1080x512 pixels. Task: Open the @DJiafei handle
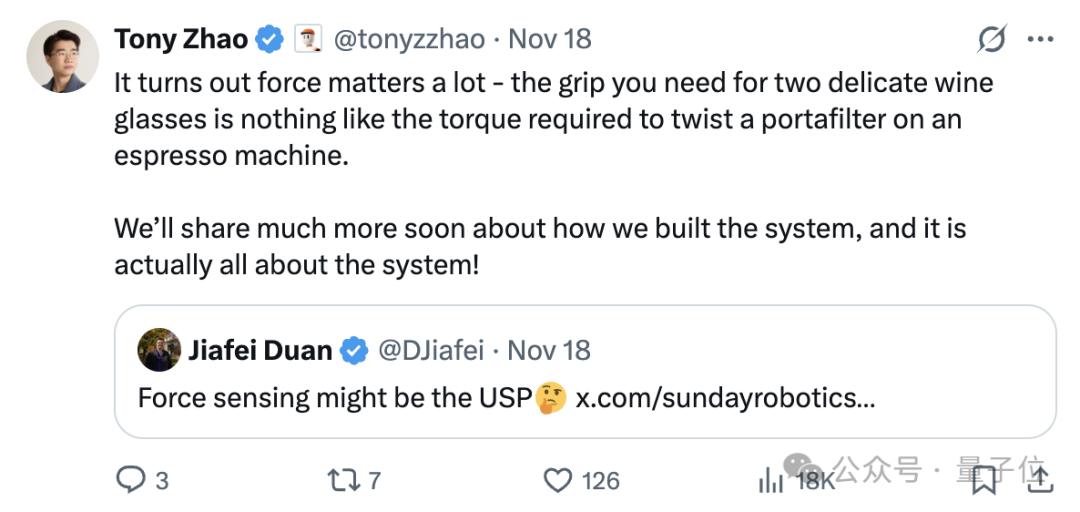pyautogui.click(x=430, y=350)
